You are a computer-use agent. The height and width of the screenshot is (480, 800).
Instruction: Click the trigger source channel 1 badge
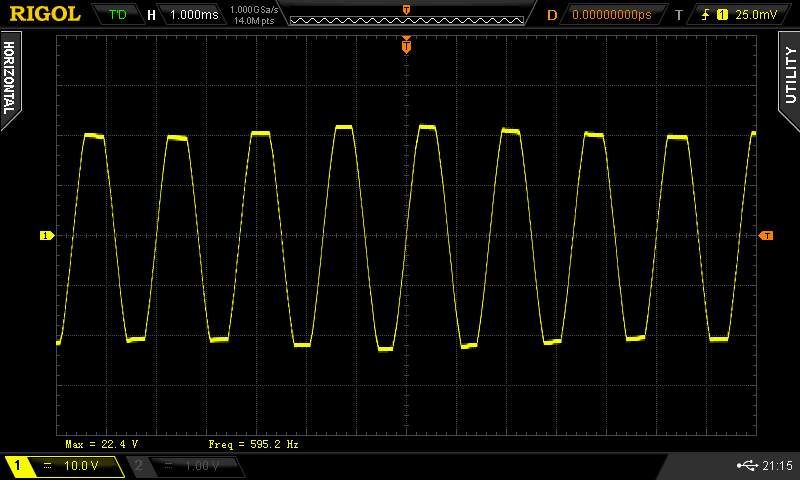722,15
